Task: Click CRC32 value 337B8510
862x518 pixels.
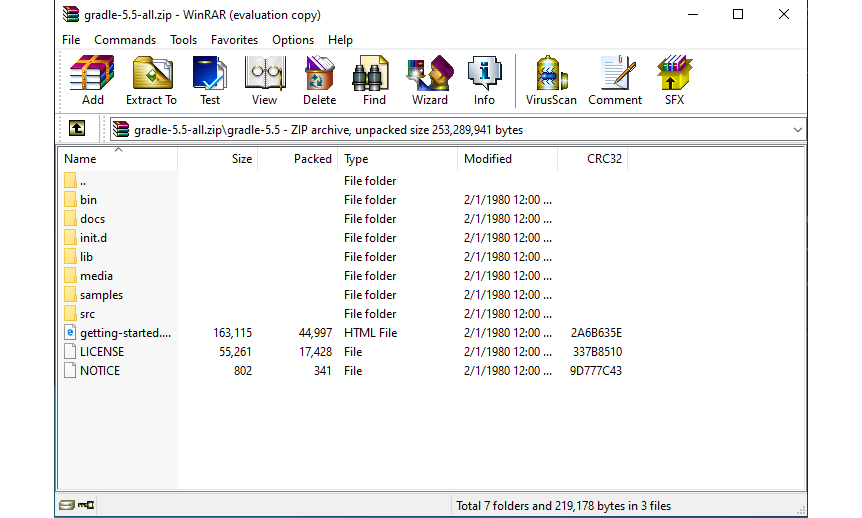Action: coord(597,352)
